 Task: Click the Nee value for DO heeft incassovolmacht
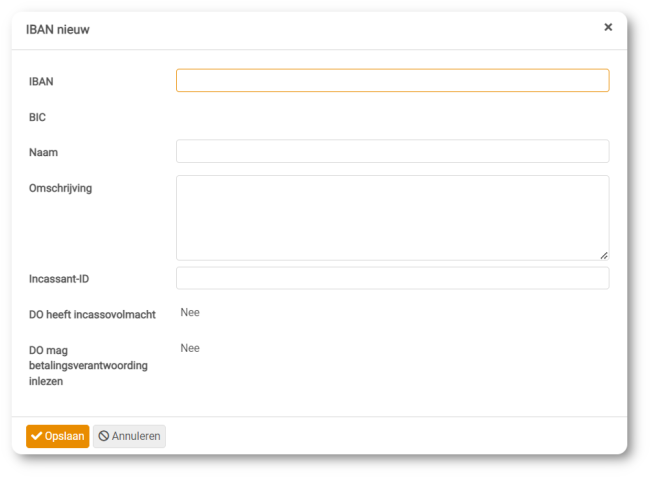click(190, 312)
